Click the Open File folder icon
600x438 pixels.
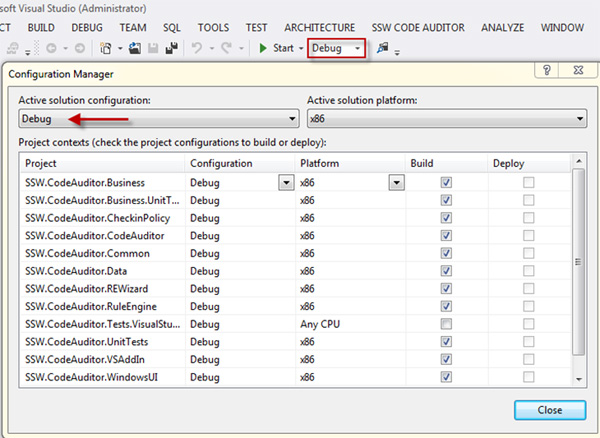click(136, 48)
